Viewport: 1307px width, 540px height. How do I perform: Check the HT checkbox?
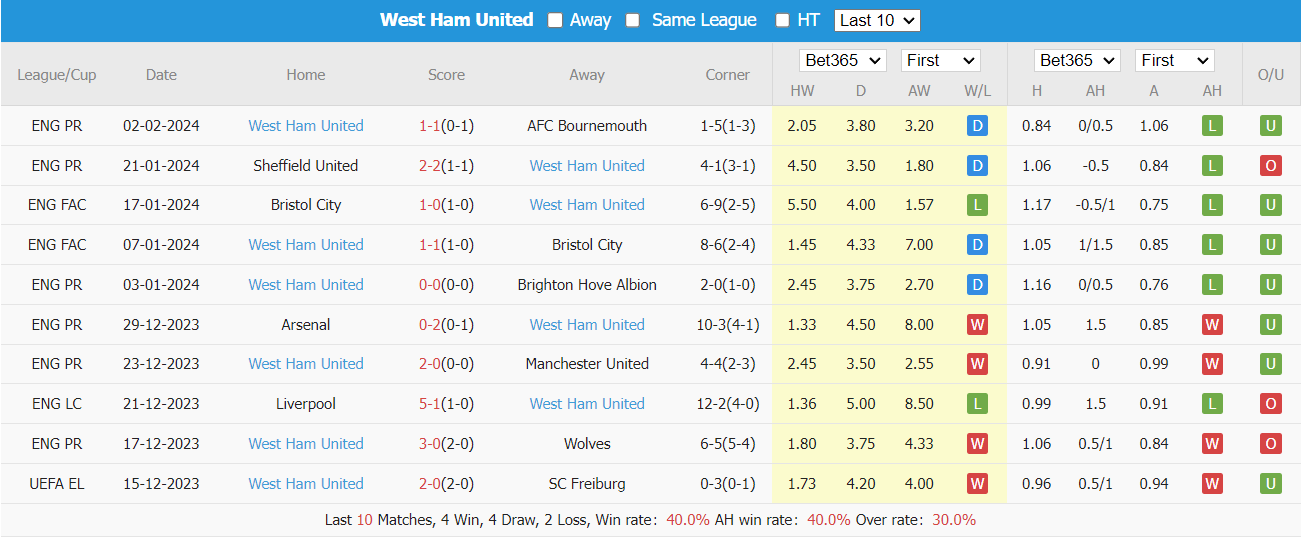[782, 20]
